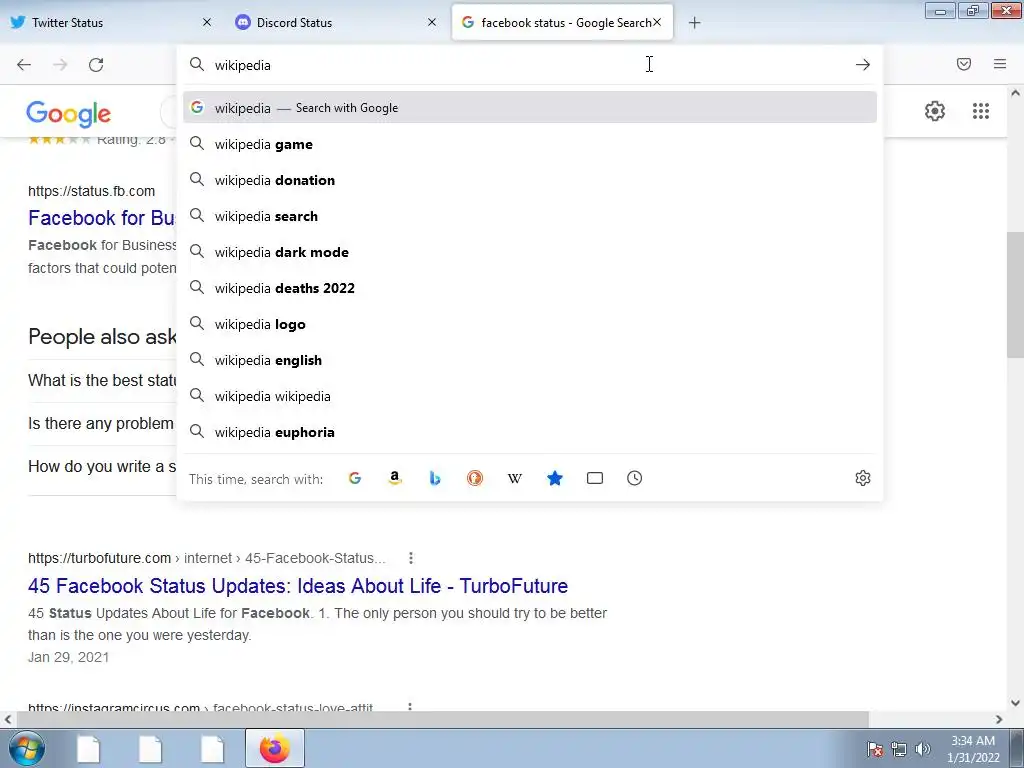The image size is (1024, 768).
Task: Open 45 Facebook Status Updates TurboFuture link
Action: click(298, 586)
